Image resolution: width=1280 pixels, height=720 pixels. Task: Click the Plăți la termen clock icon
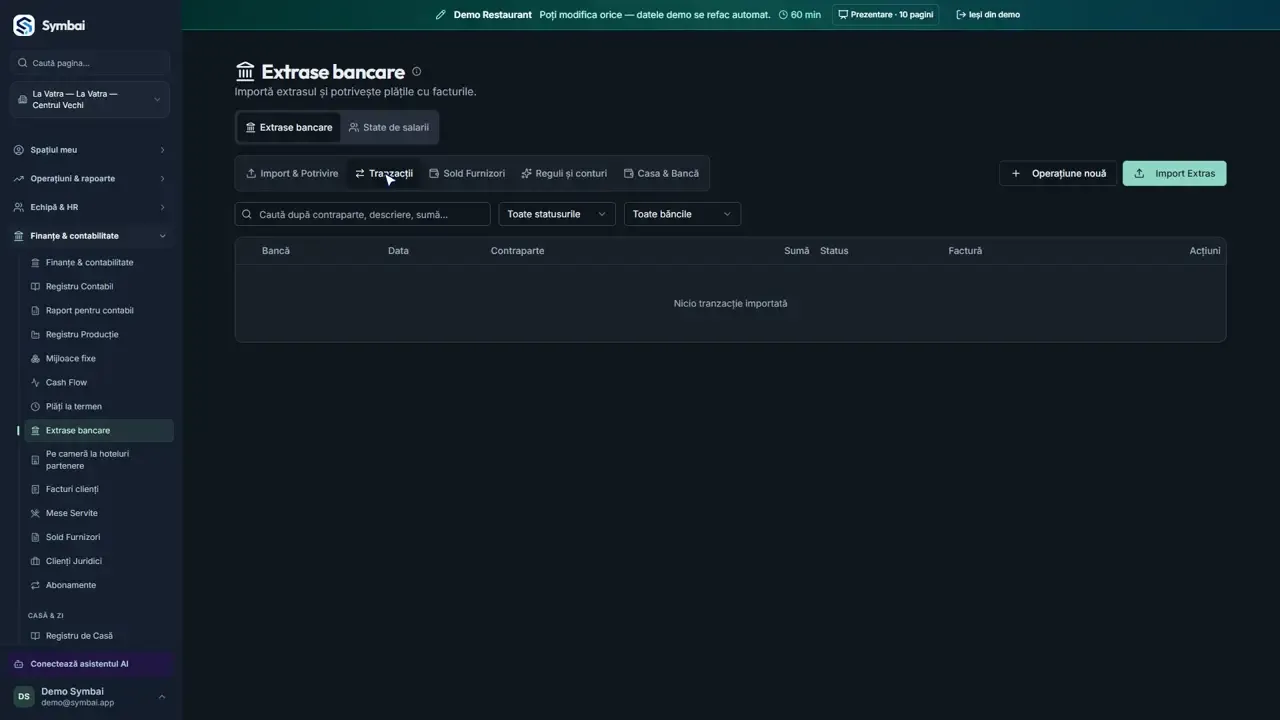(36, 407)
